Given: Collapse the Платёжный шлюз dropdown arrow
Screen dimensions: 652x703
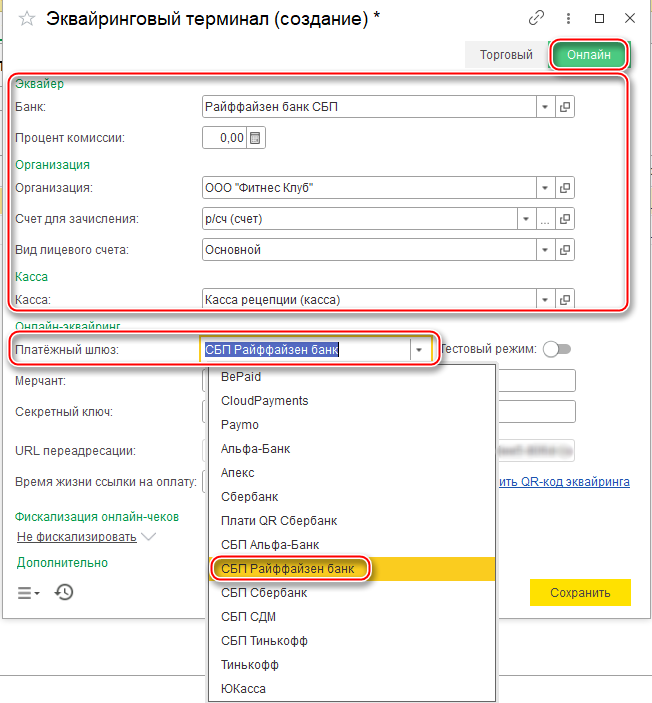Looking at the screenshot, I should (419, 350).
